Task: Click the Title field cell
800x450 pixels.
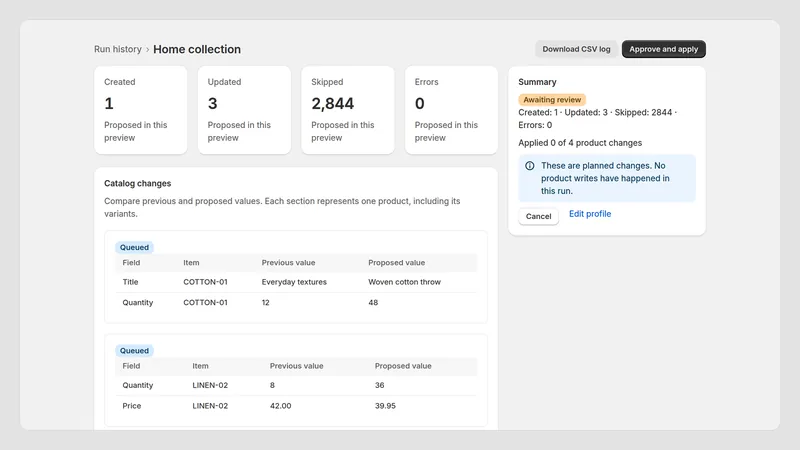Action: (x=130, y=282)
